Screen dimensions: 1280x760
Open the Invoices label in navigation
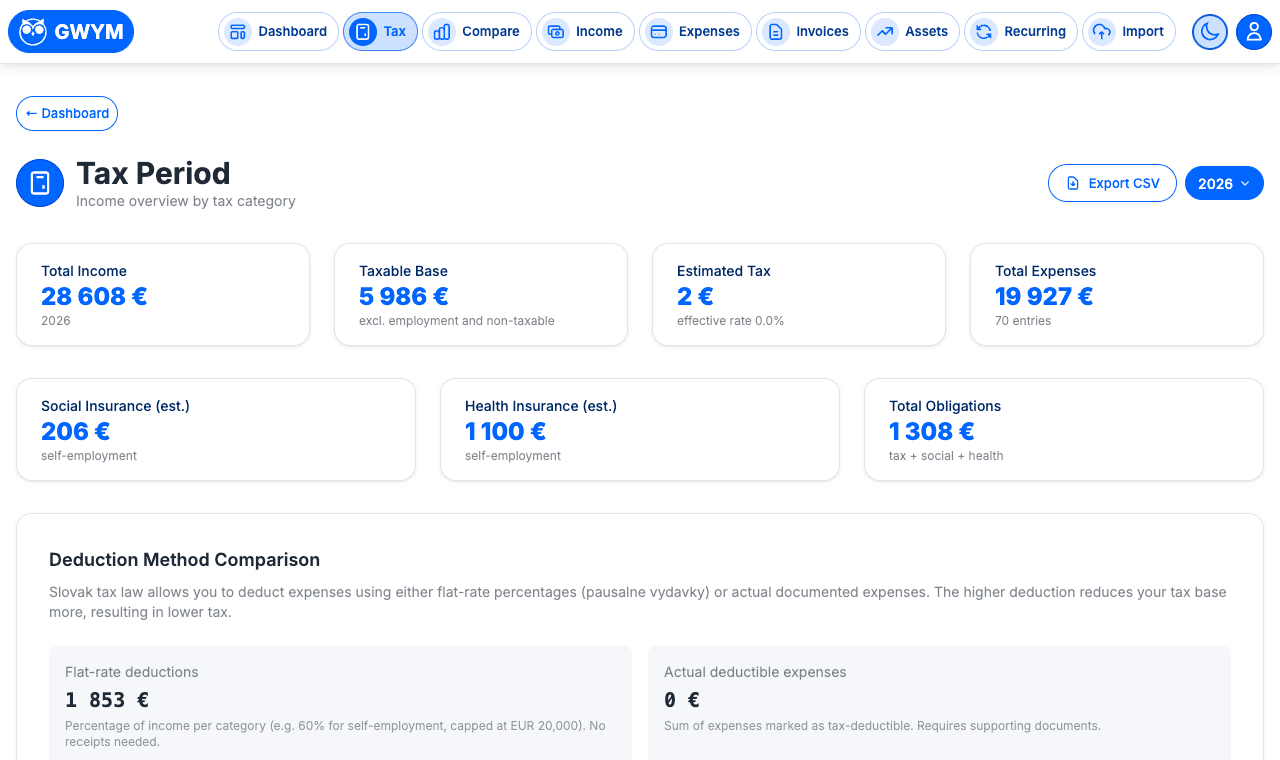coord(822,32)
